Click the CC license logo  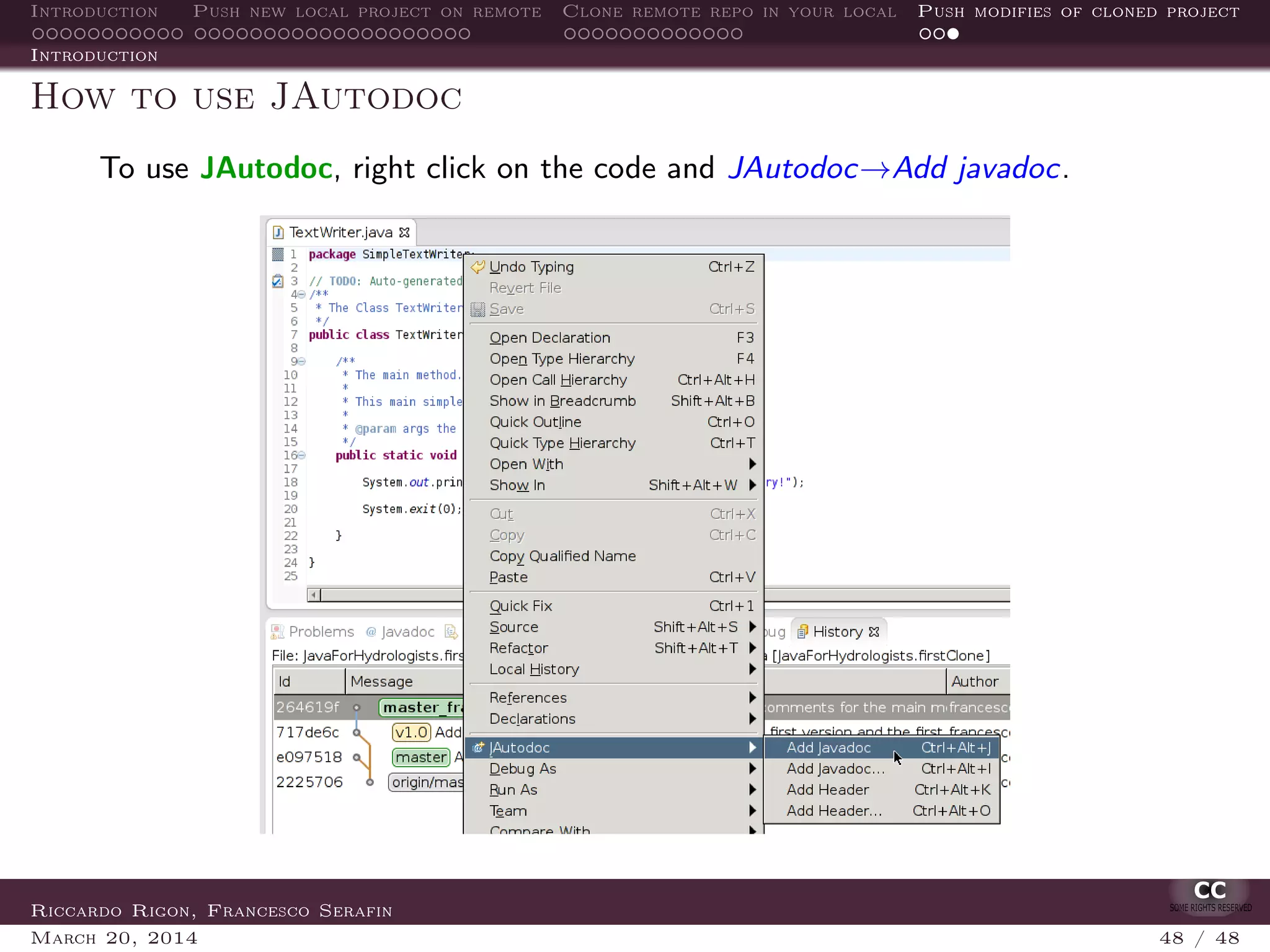point(1210,896)
